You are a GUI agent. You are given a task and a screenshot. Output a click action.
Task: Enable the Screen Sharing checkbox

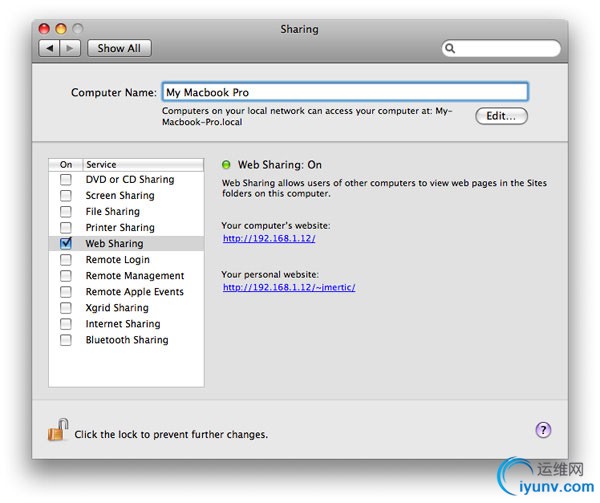pos(66,195)
